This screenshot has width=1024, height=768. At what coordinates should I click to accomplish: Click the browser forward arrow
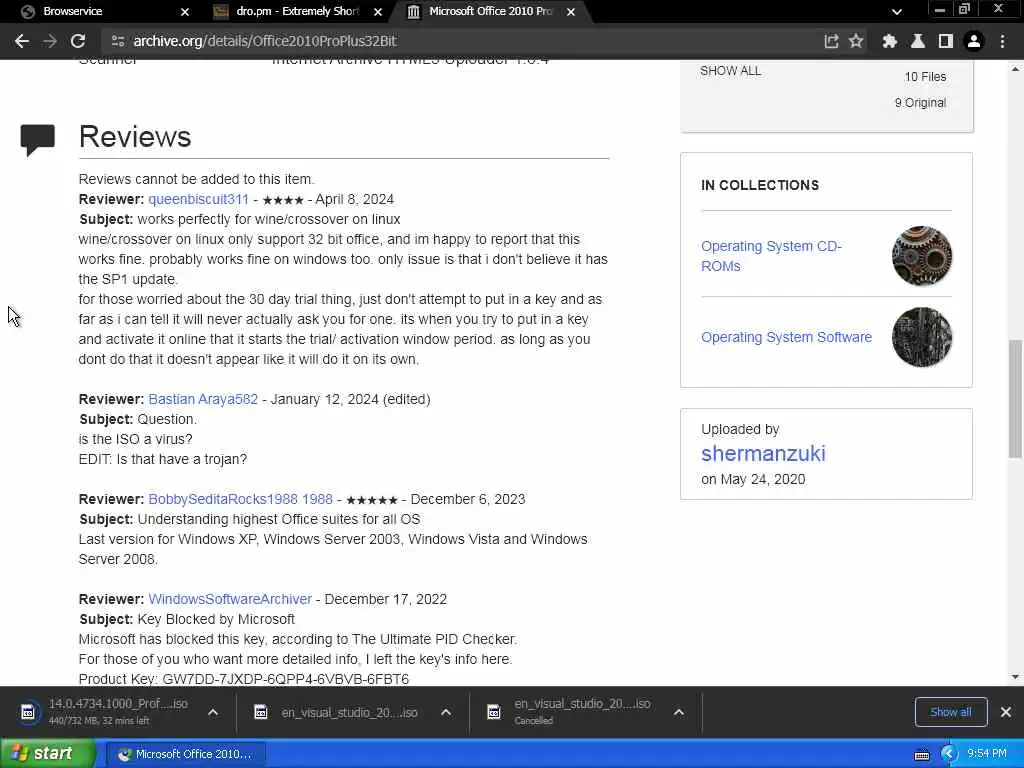click(50, 41)
